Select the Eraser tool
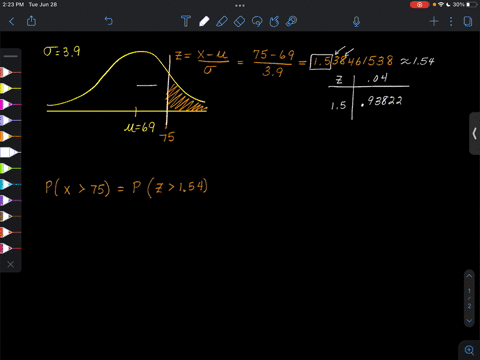Viewport: 480px width, 360px height. click(239, 22)
